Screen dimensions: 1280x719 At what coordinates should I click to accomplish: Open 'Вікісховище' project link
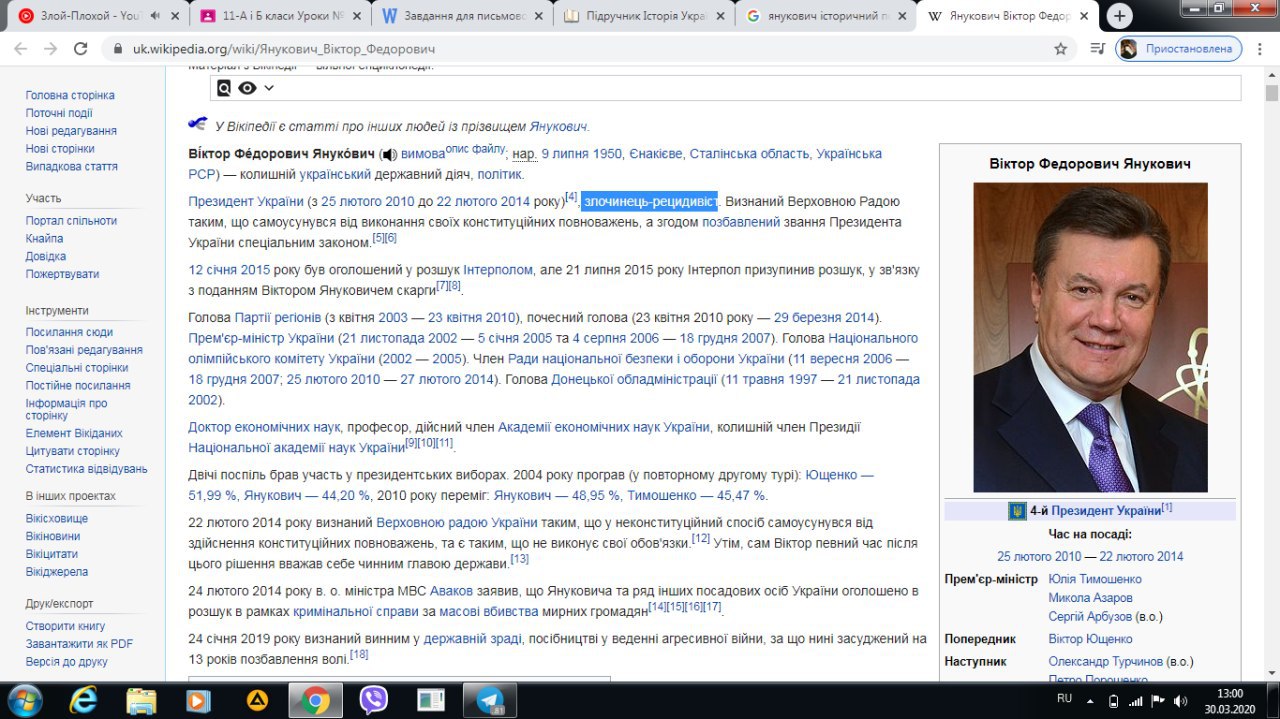coord(57,518)
